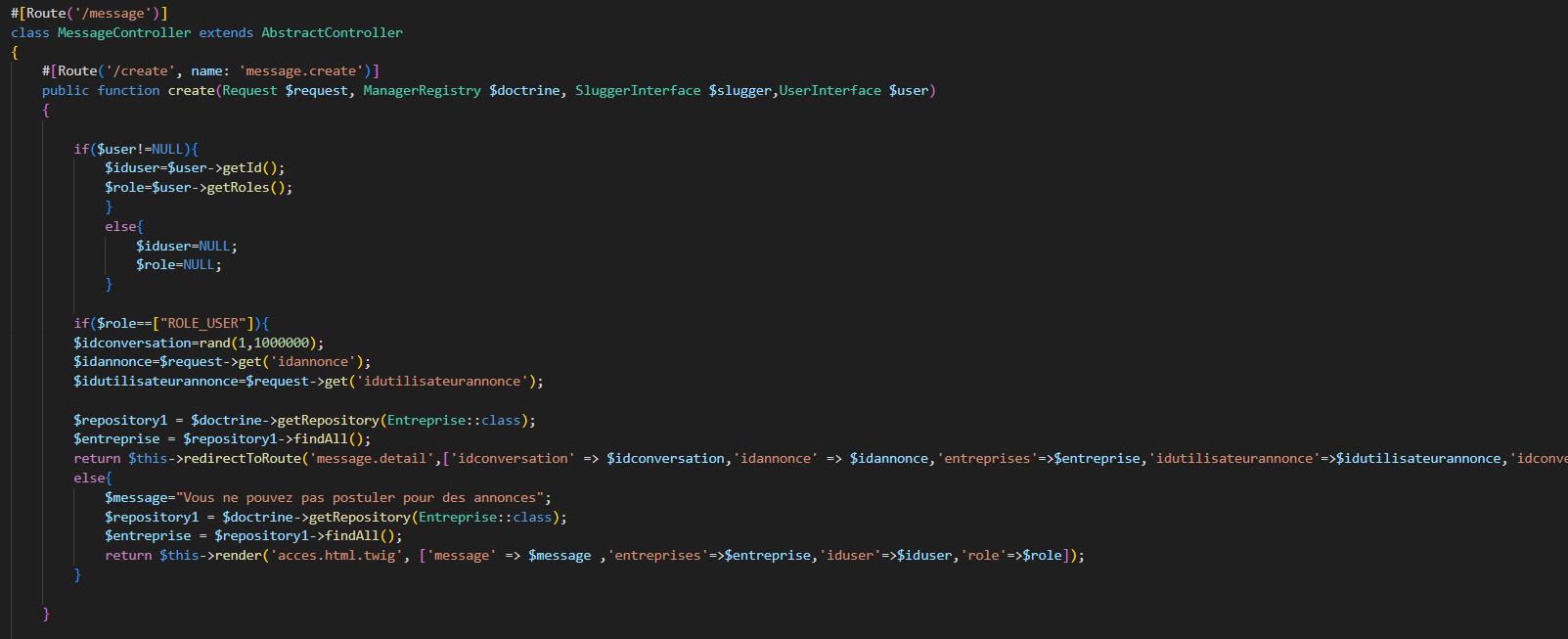Click the $role=NULL; assignment

click(179, 264)
